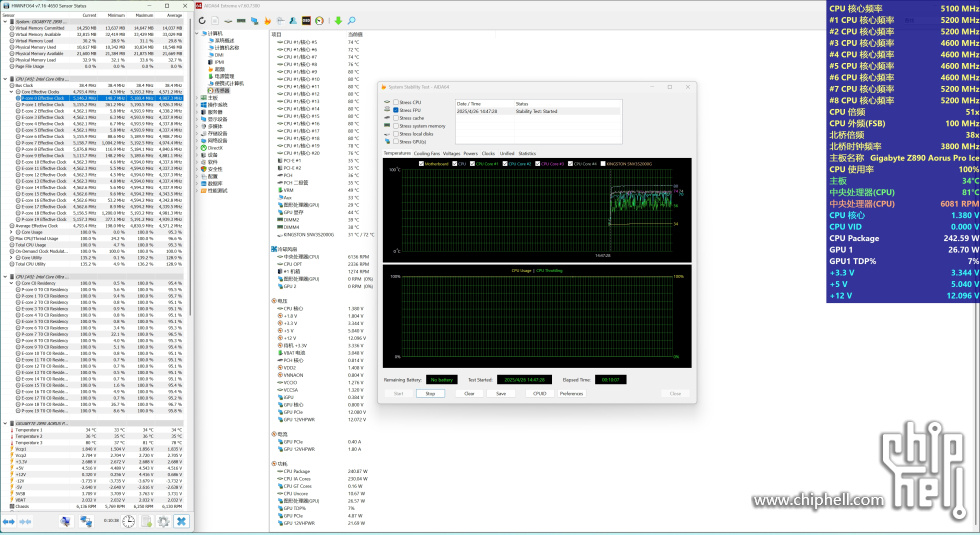Toggle CPU Core #1 checkbox in graph legend
This screenshot has height=535, width=980.
tap(472, 164)
